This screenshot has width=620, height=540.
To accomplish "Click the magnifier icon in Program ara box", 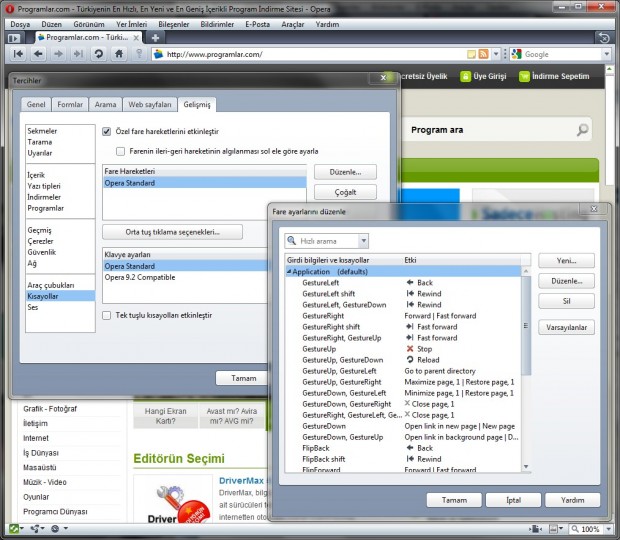I will pos(582,129).
